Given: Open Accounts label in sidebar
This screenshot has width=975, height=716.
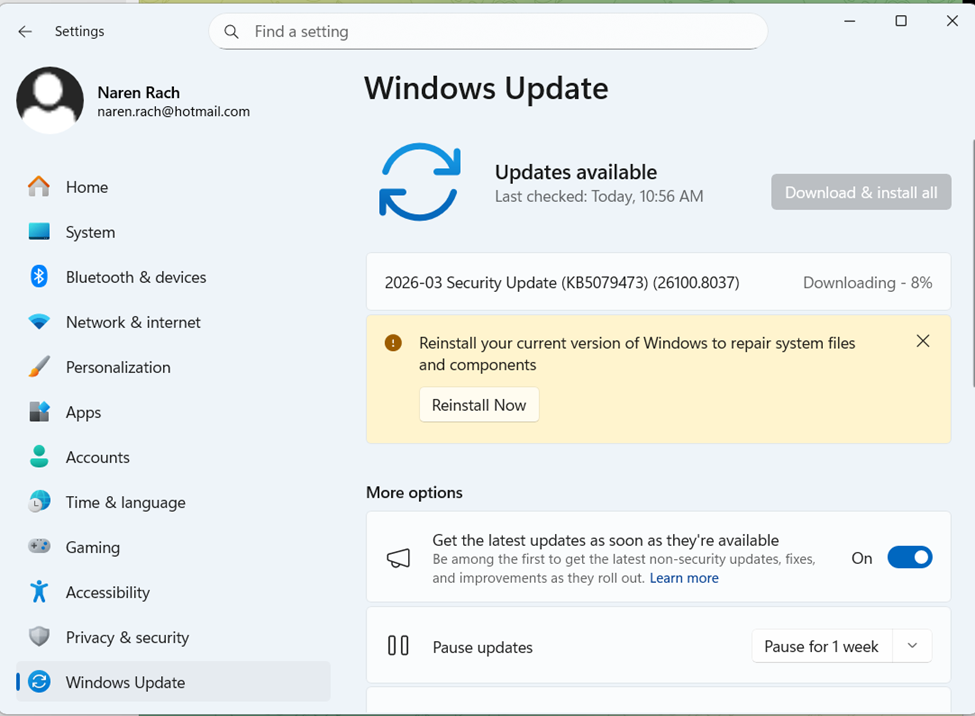Looking at the screenshot, I should point(98,457).
